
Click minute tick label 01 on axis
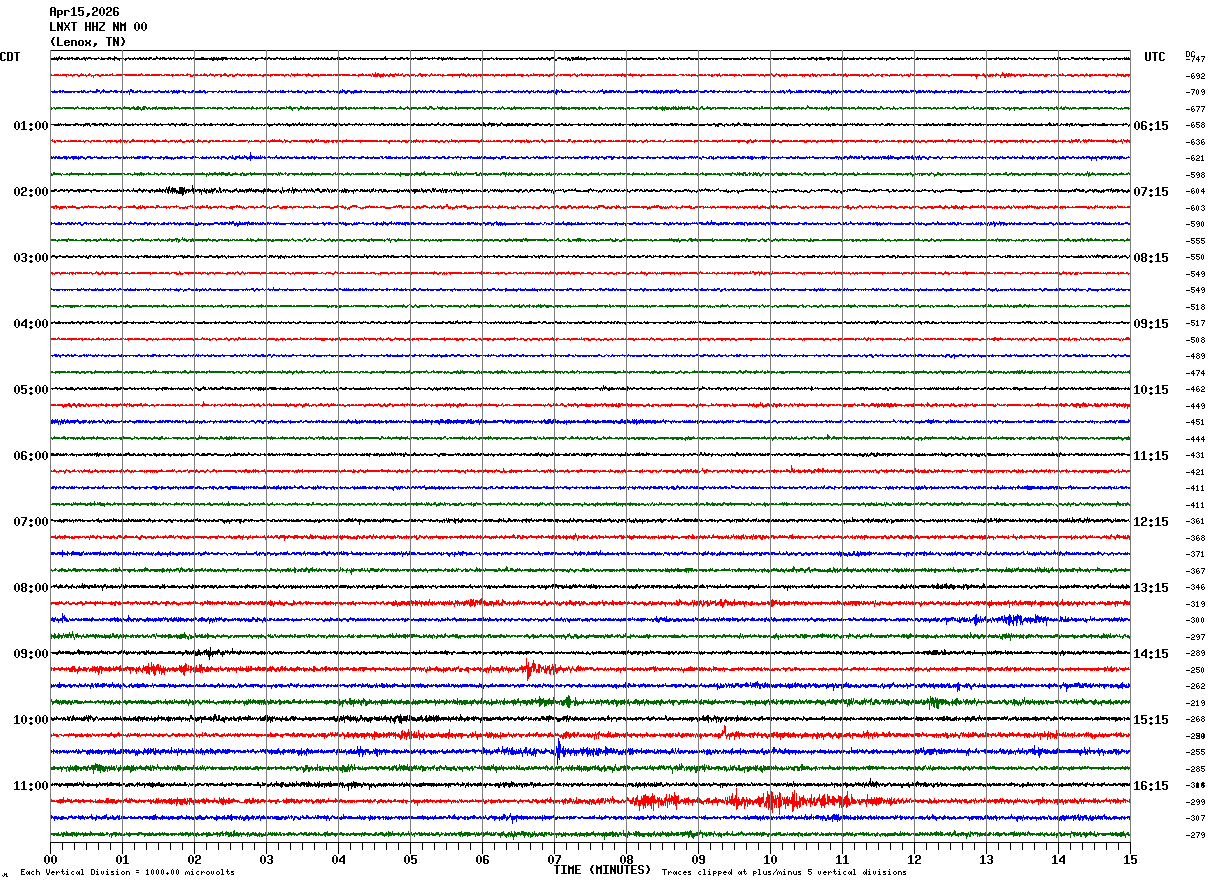122,859
